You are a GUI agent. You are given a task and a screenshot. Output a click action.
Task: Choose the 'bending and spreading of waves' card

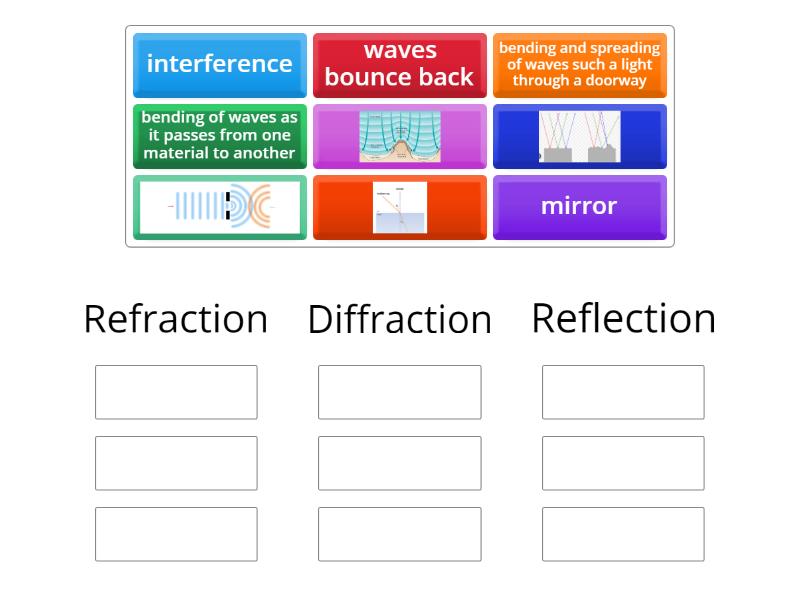(x=580, y=65)
